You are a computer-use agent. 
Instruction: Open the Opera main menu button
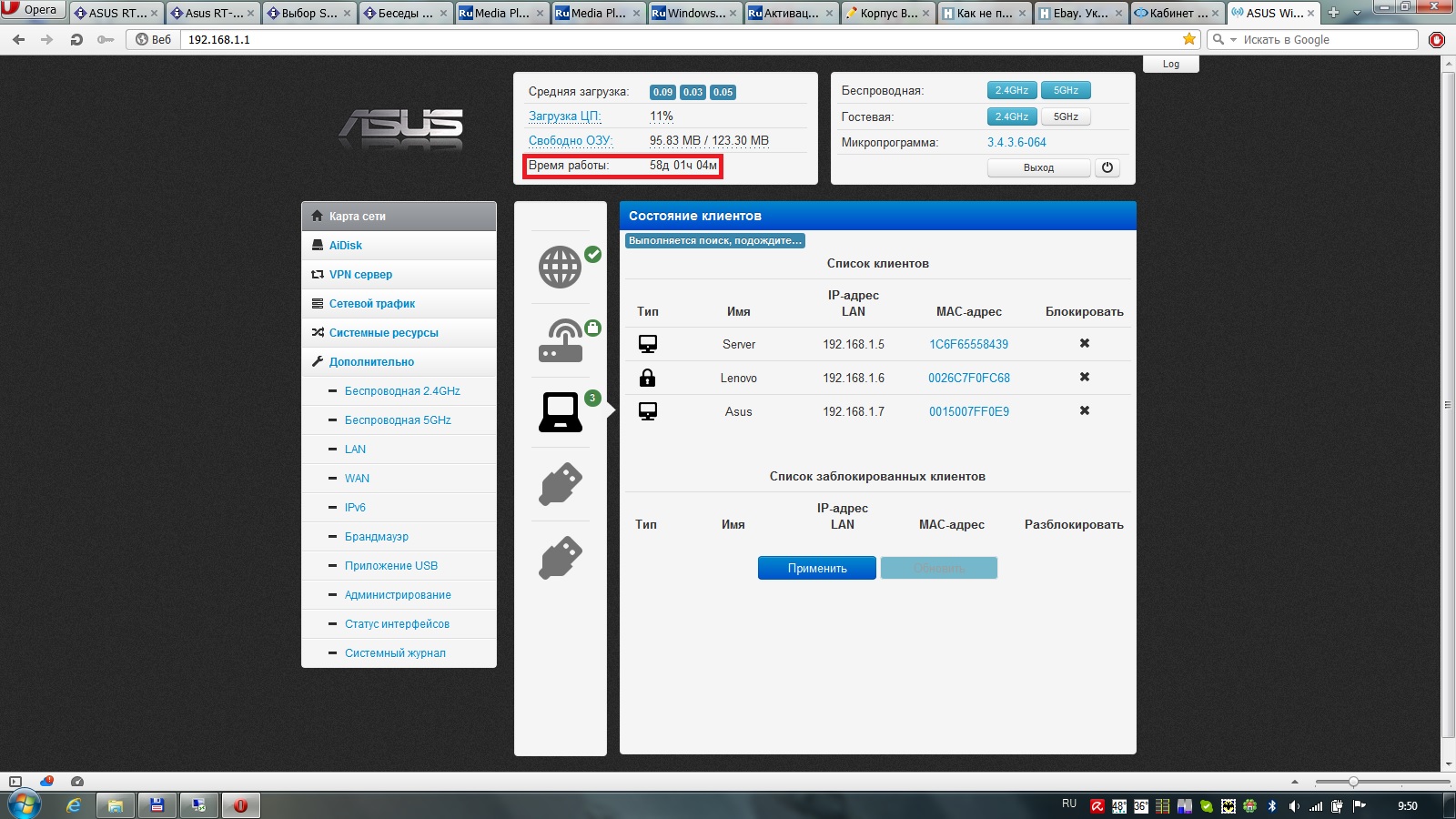(x=33, y=10)
